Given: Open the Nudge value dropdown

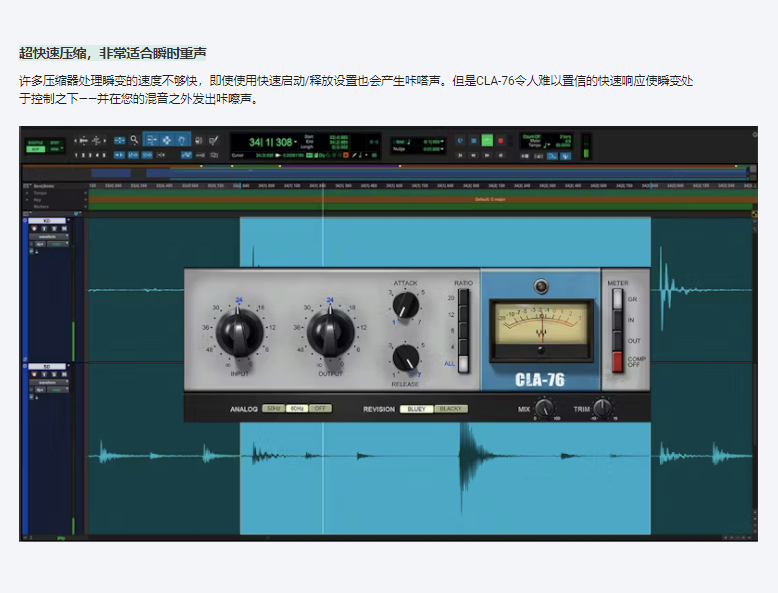Looking at the screenshot, I should [442, 149].
